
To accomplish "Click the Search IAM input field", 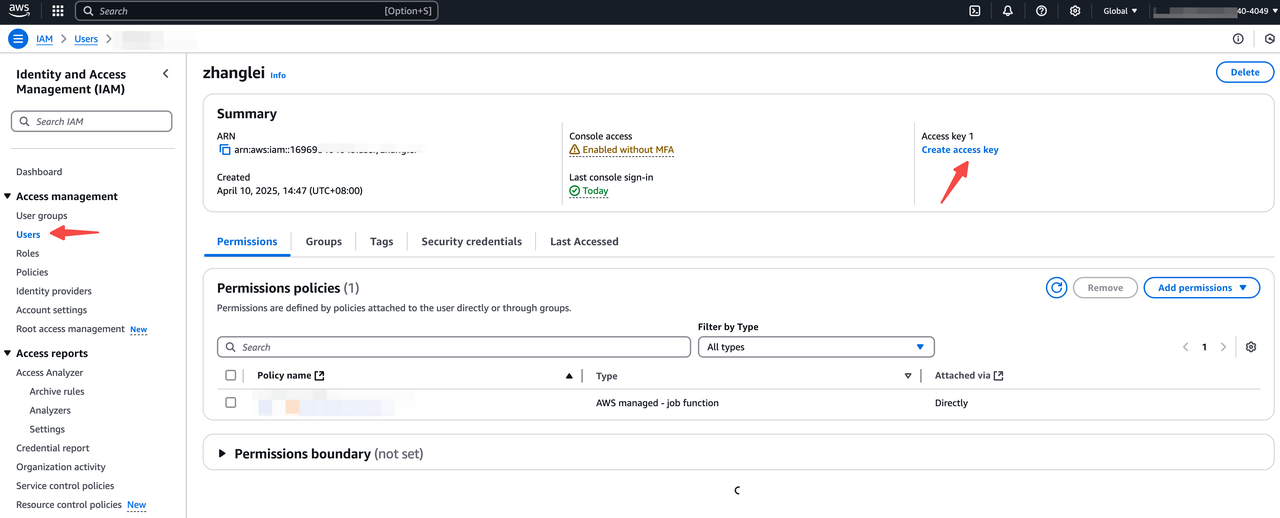I will point(92,122).
